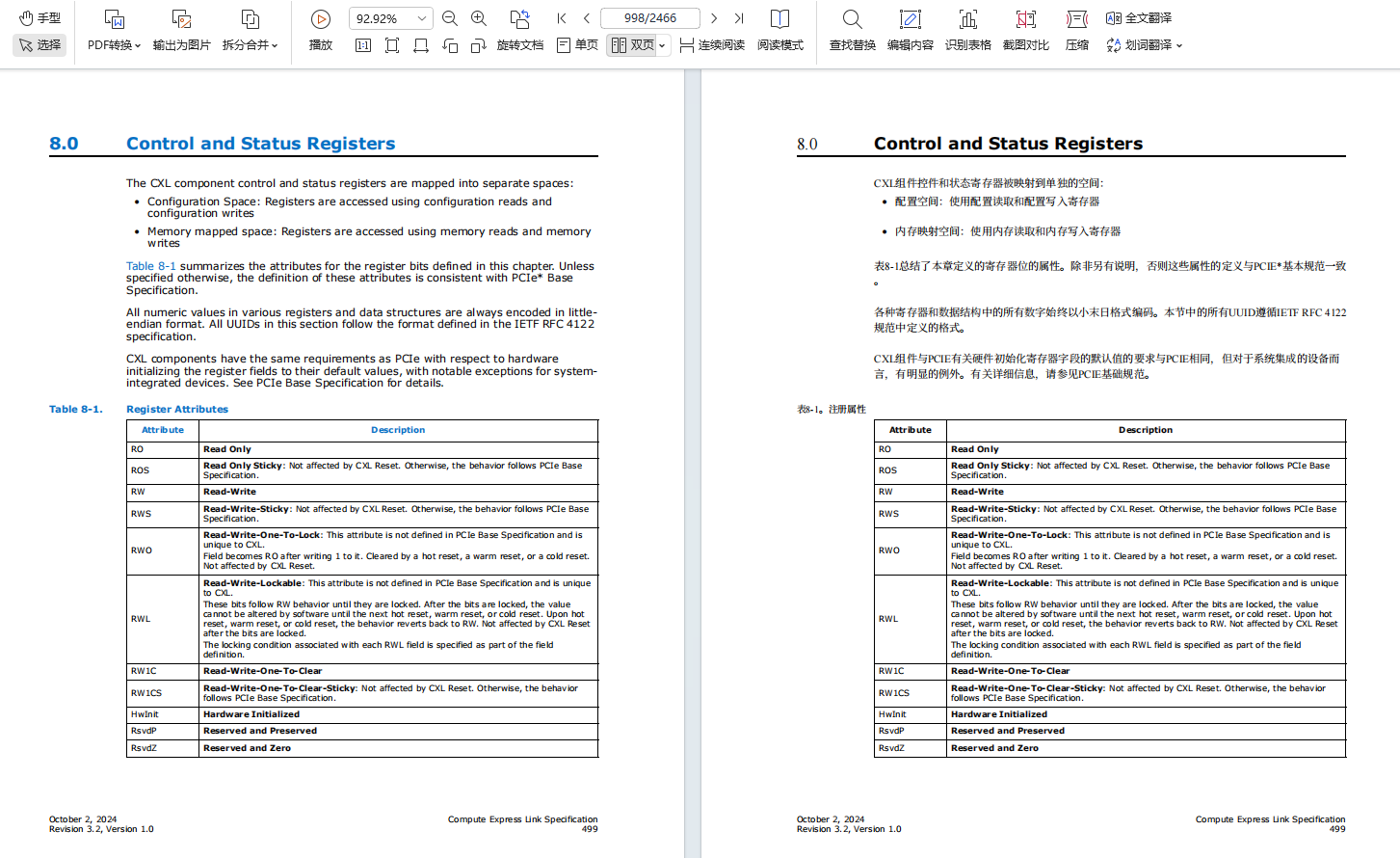Image resolution: width=1400 pixels, height=858 pixels.
Task: Click the 旋转文档 rotate document button
Action: click(520, 30)
